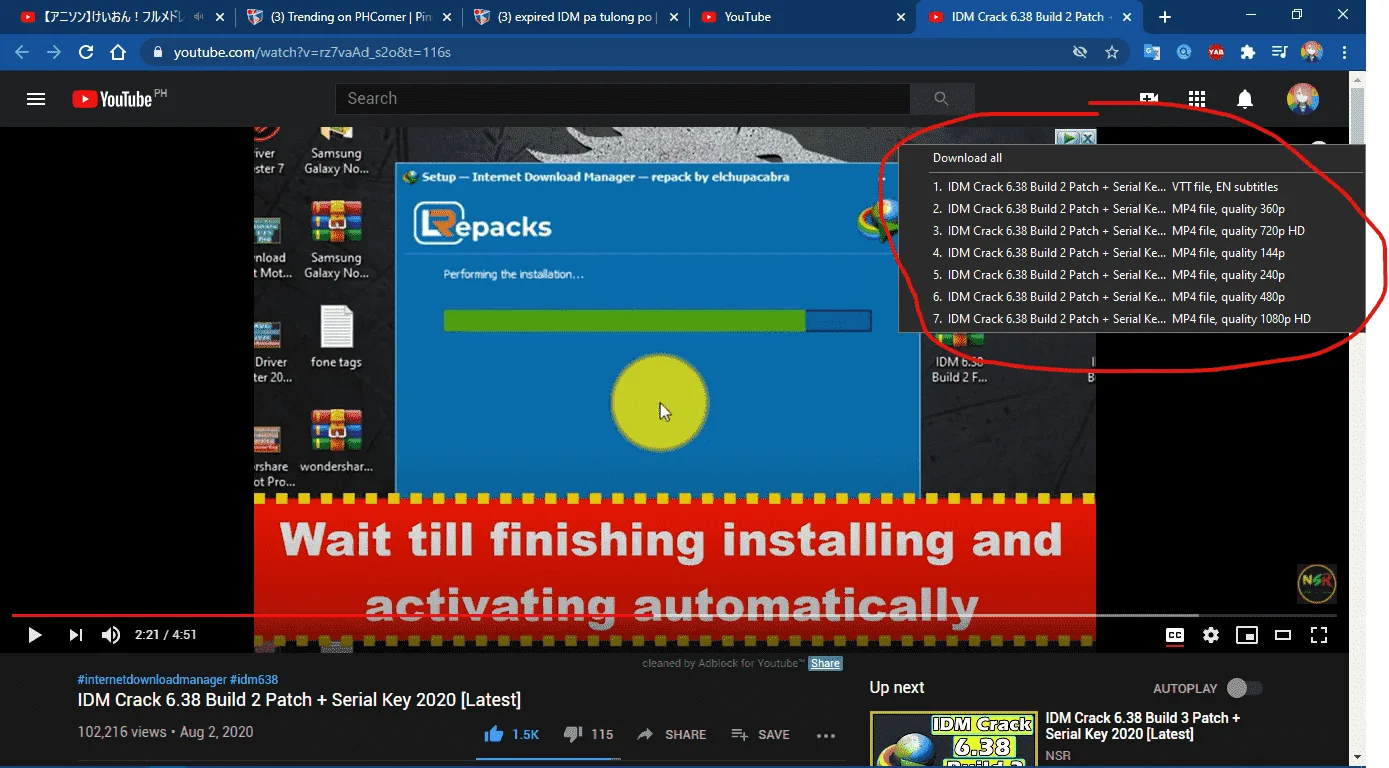The image size is (1389, 768).
Task: Go forward with the browser forward arrow
Action: point(54,52)
